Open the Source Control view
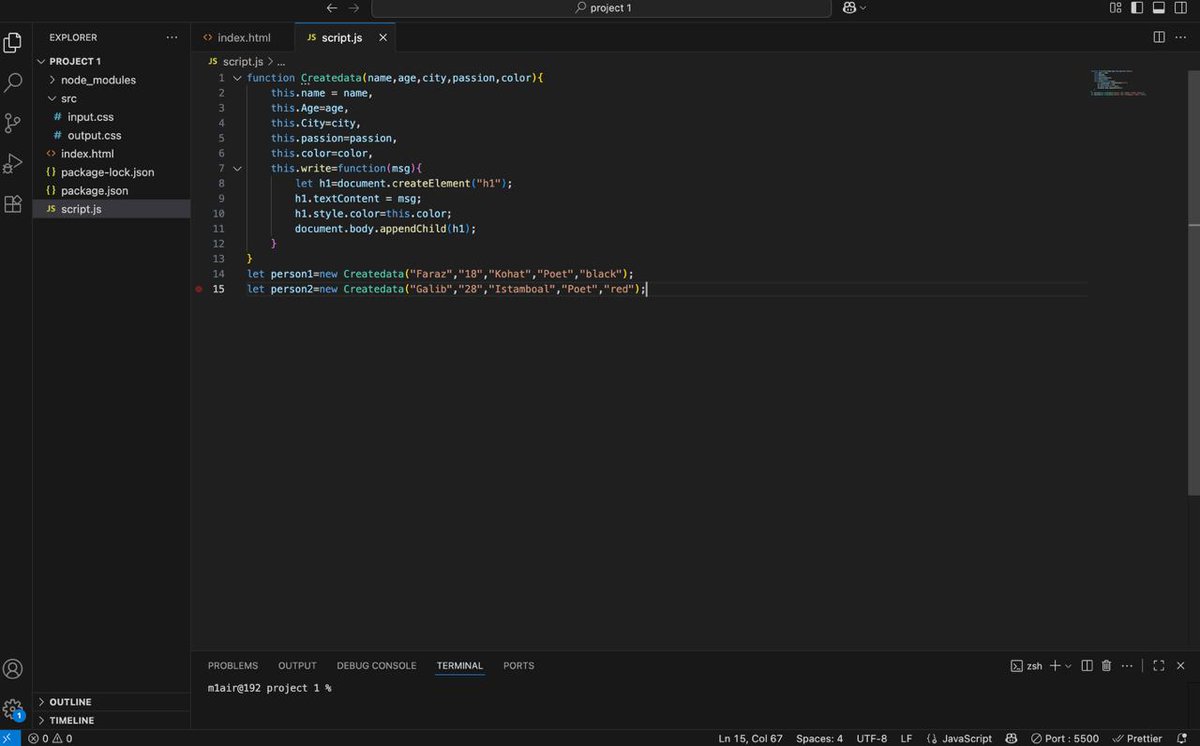This screenshot has height=746, width=1200. 13,123
